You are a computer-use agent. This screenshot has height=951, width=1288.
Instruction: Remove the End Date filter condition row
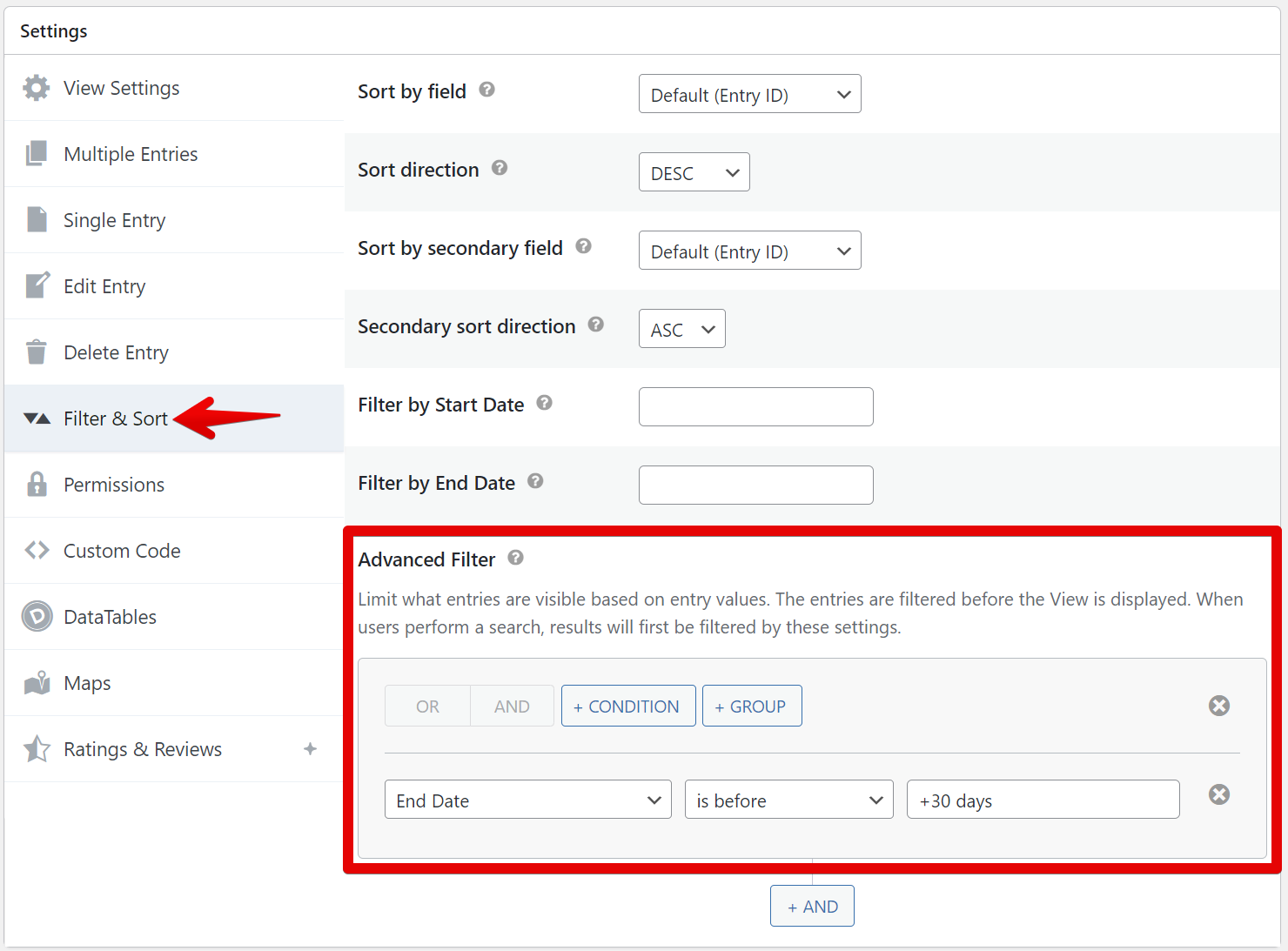click(x=1219, y=794)
